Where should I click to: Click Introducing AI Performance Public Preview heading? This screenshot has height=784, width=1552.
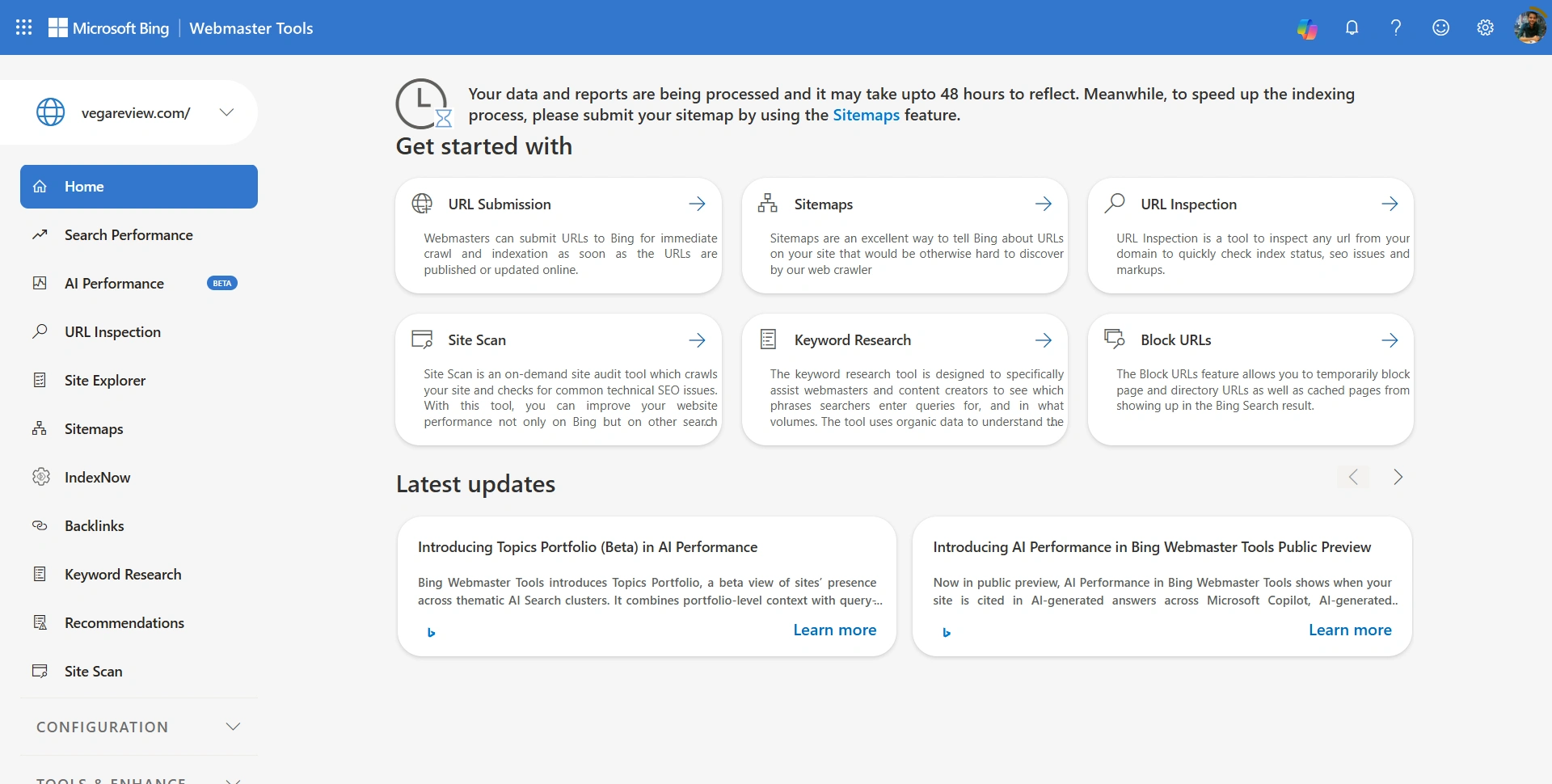[x=1152, y=547]
